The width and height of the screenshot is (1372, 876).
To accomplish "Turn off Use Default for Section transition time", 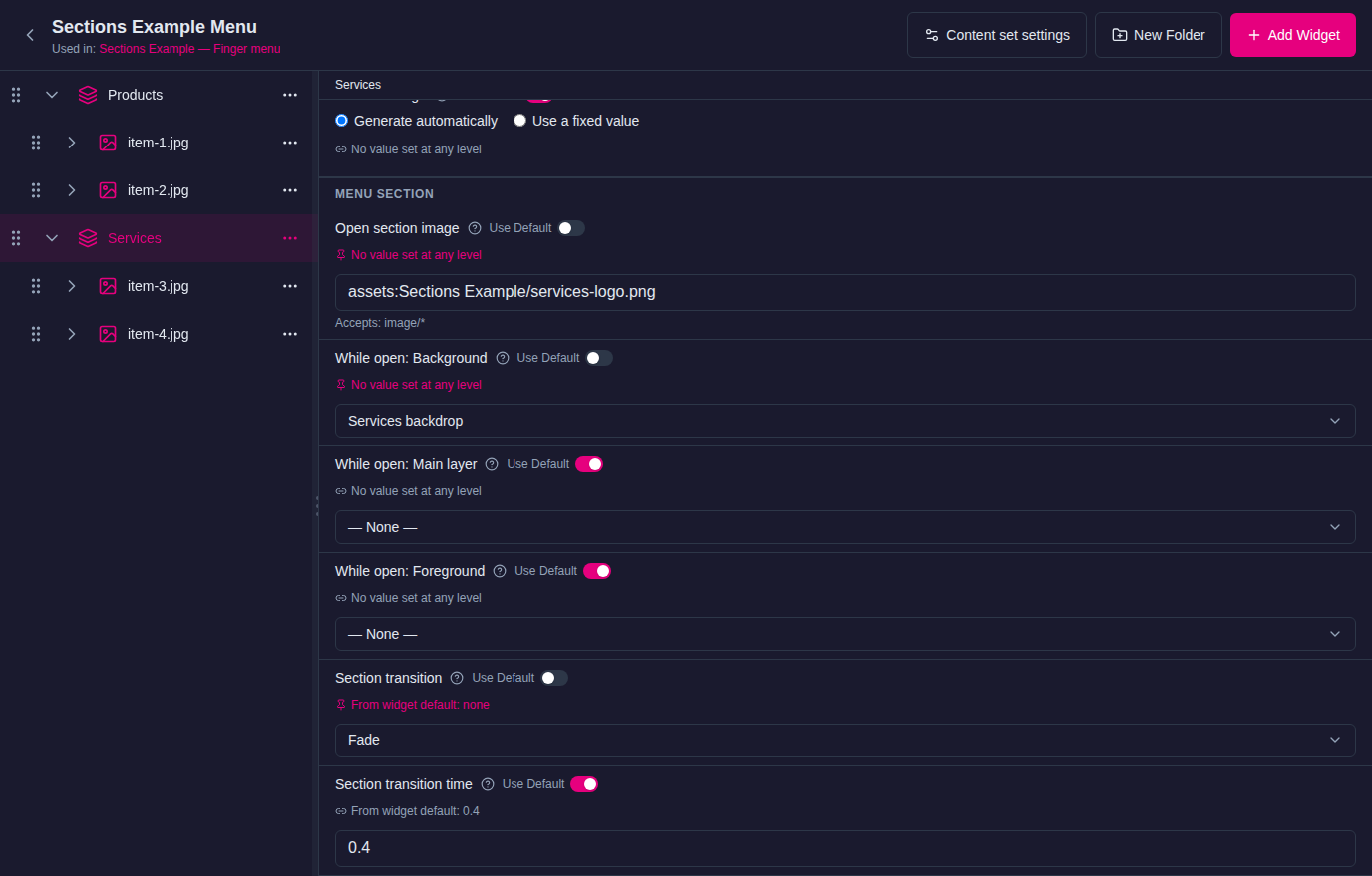I will tap(584, 784).
